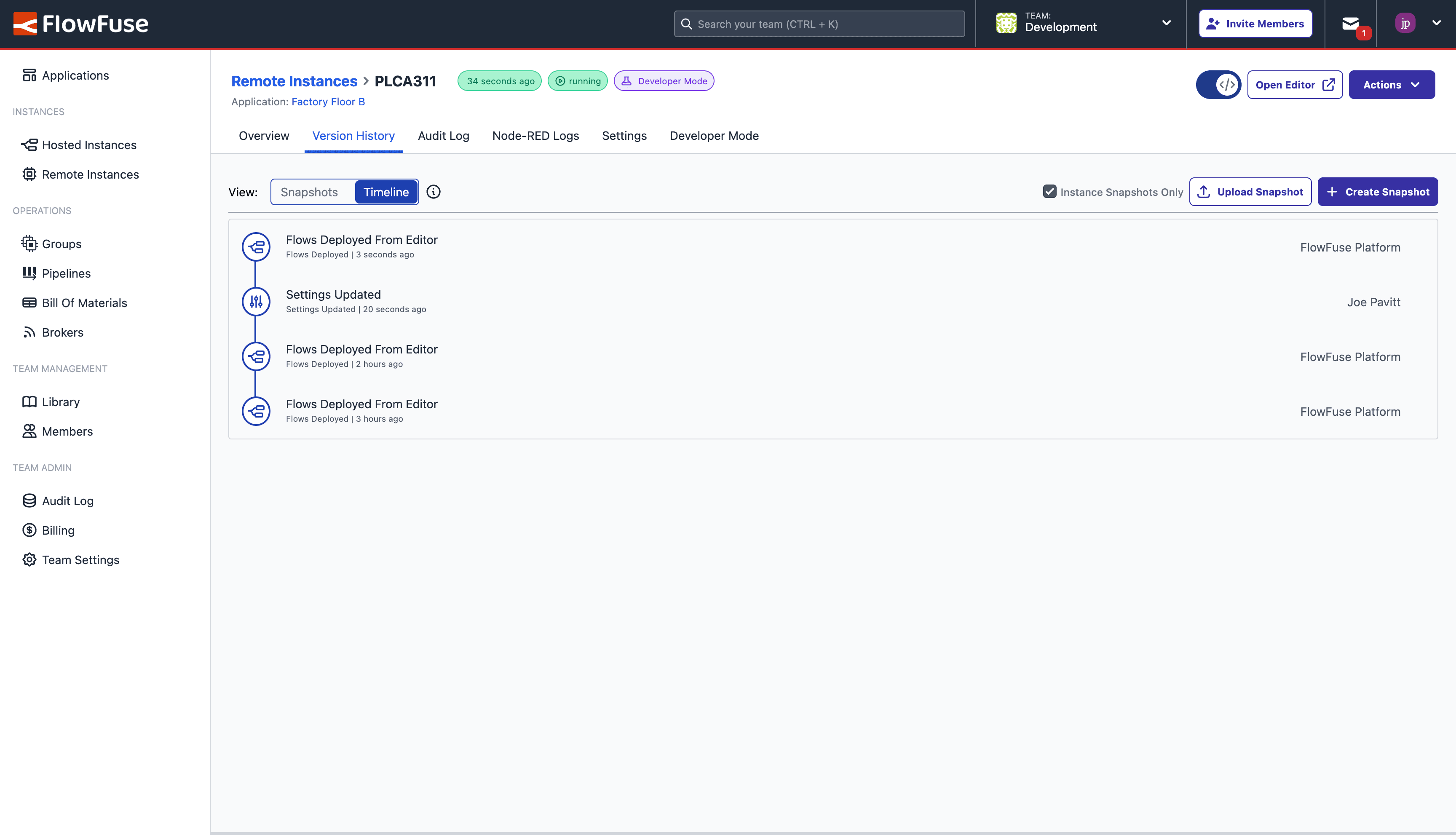Uncheck Instance Snapshots Only

pyautogui.click(x=1049, y=192)
